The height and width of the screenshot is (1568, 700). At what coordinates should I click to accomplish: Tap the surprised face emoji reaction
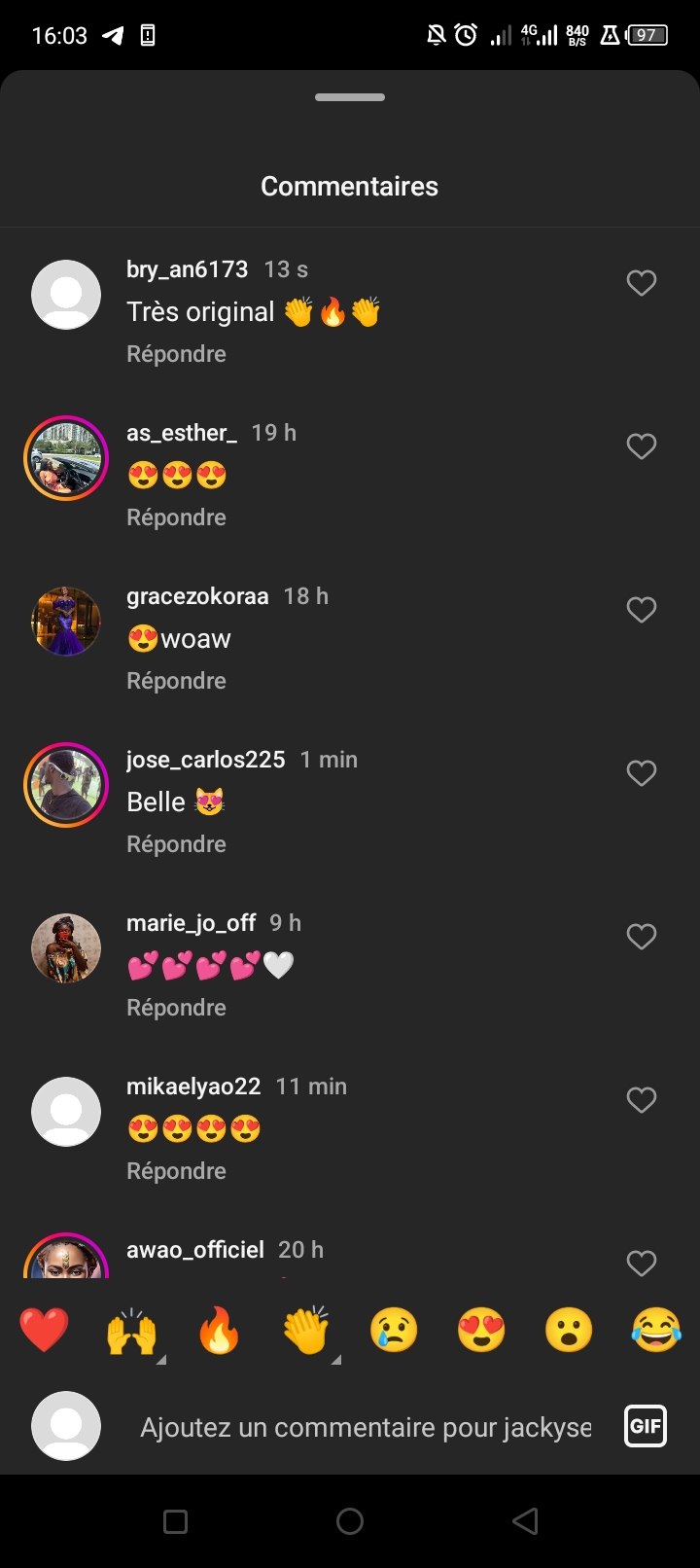569,1330
